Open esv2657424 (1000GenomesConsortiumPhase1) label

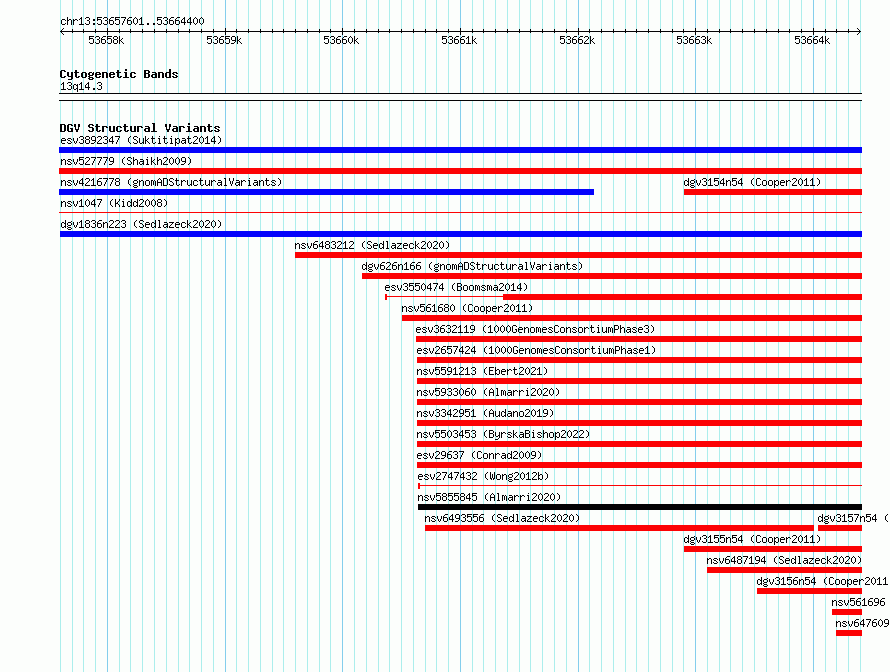[x=536, y=350]
